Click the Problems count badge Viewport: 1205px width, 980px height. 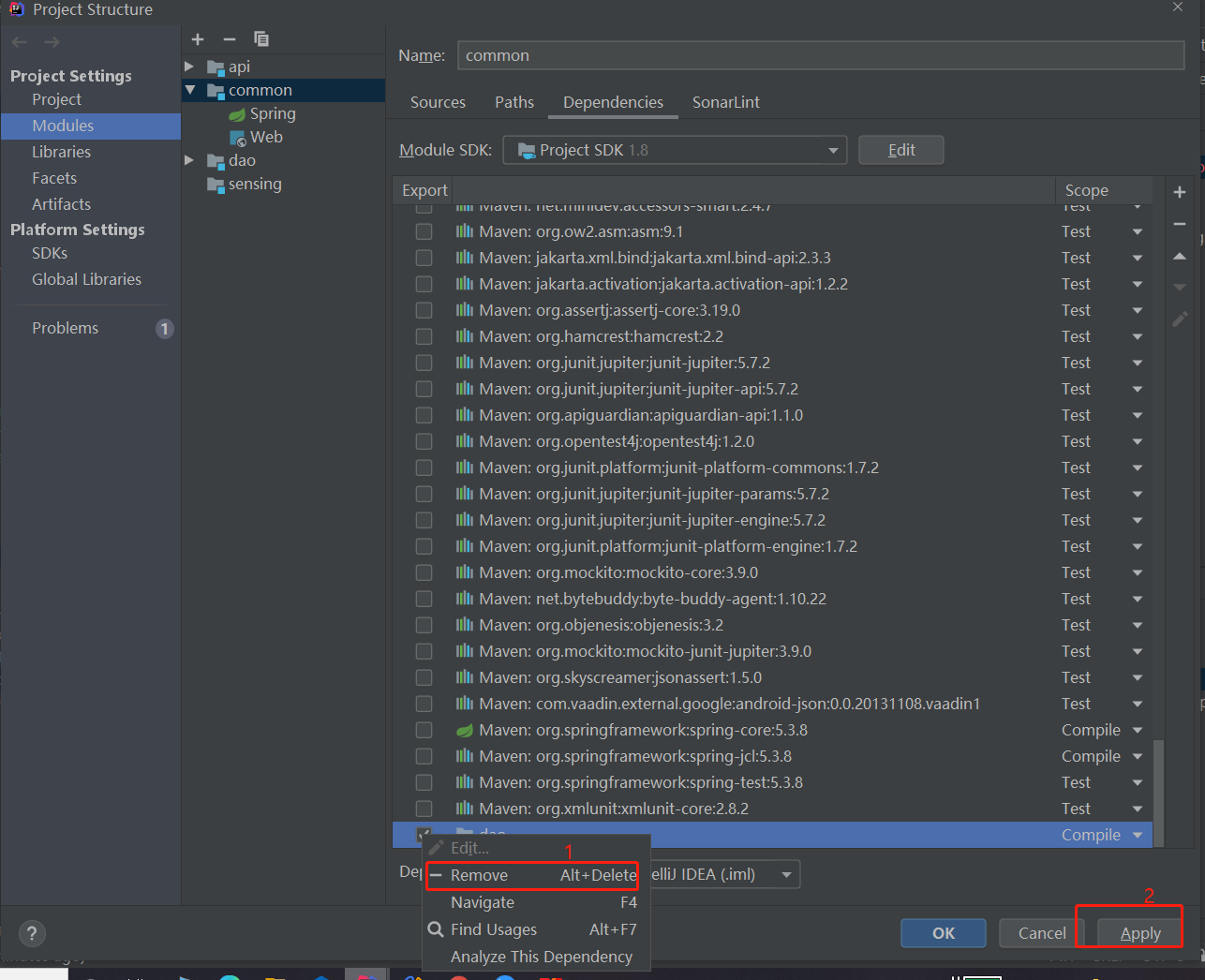click(165, 329)
